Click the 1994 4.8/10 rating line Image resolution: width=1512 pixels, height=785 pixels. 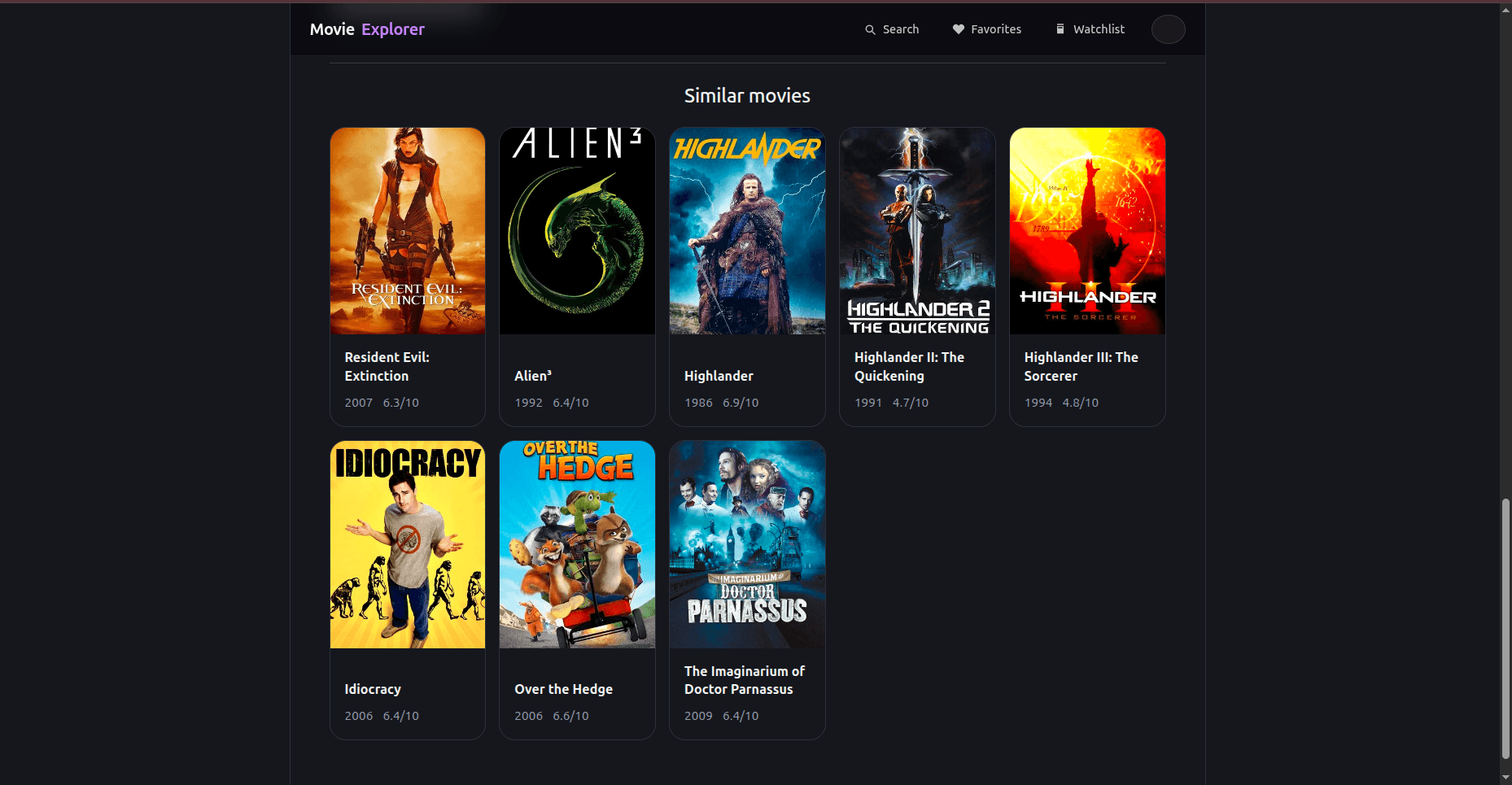1061,403
